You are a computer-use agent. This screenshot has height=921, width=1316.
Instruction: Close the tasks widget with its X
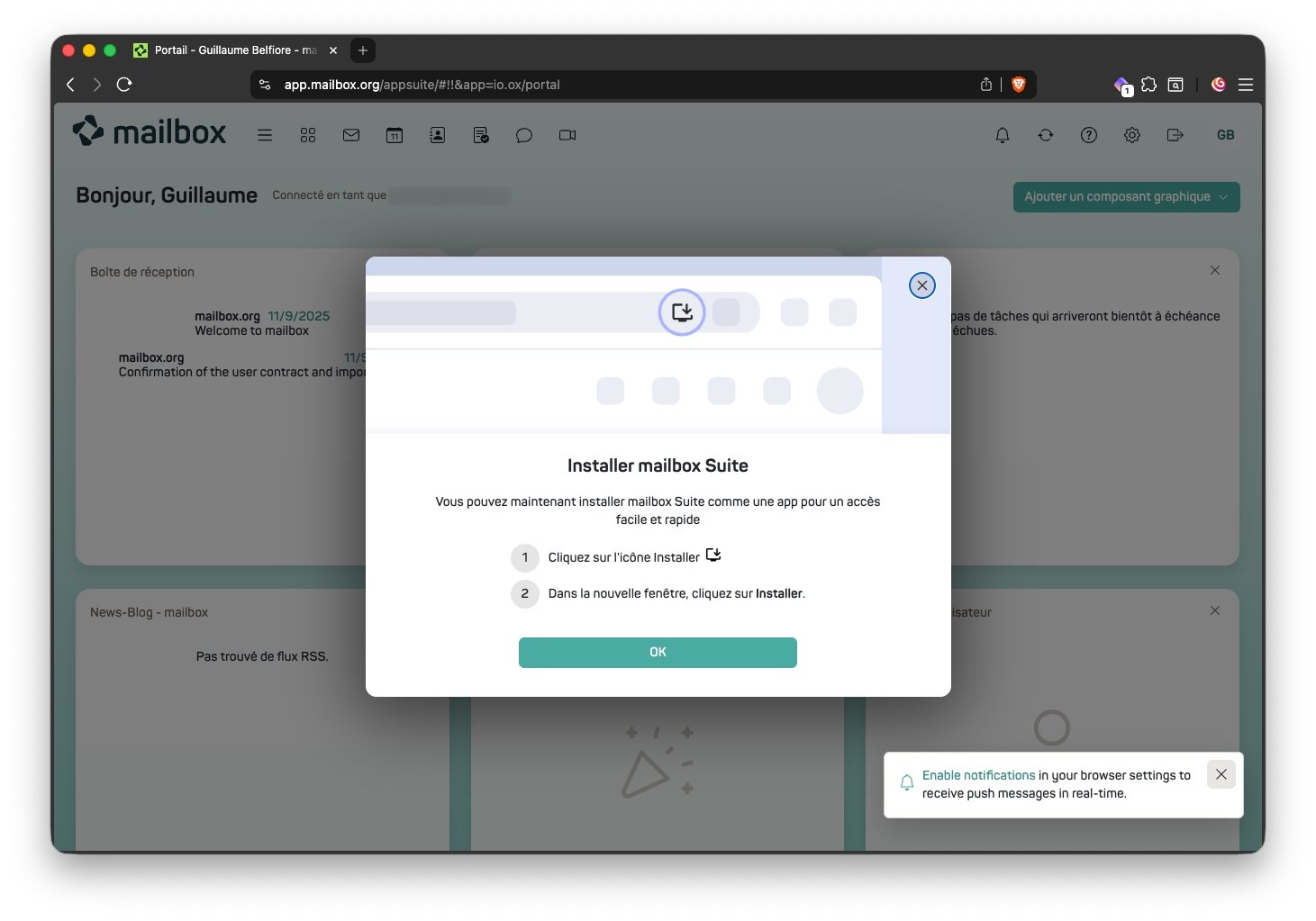[1215, 270]
